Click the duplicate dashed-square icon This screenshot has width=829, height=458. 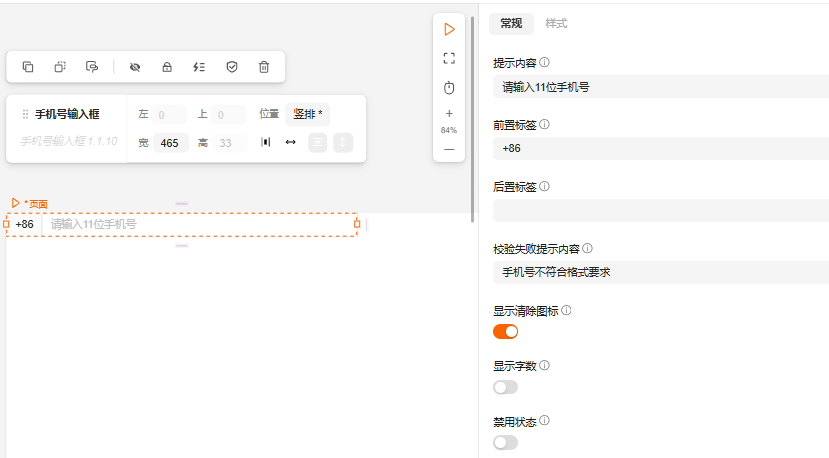coord(60,67)
